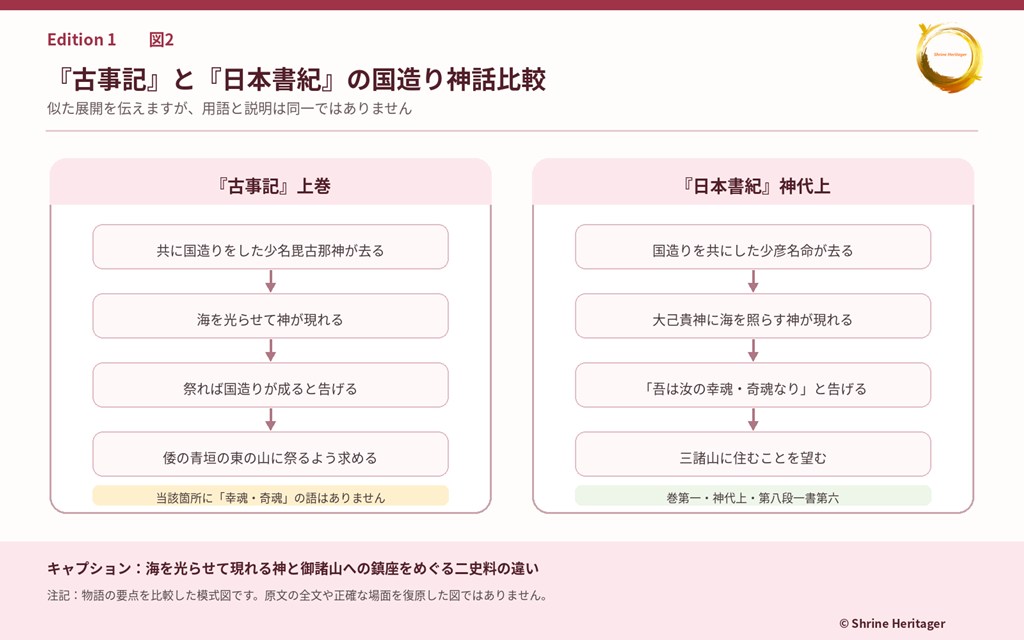
Task: Click the 国造りを共にした少彦名命が去る box
Action: point(753,247)
